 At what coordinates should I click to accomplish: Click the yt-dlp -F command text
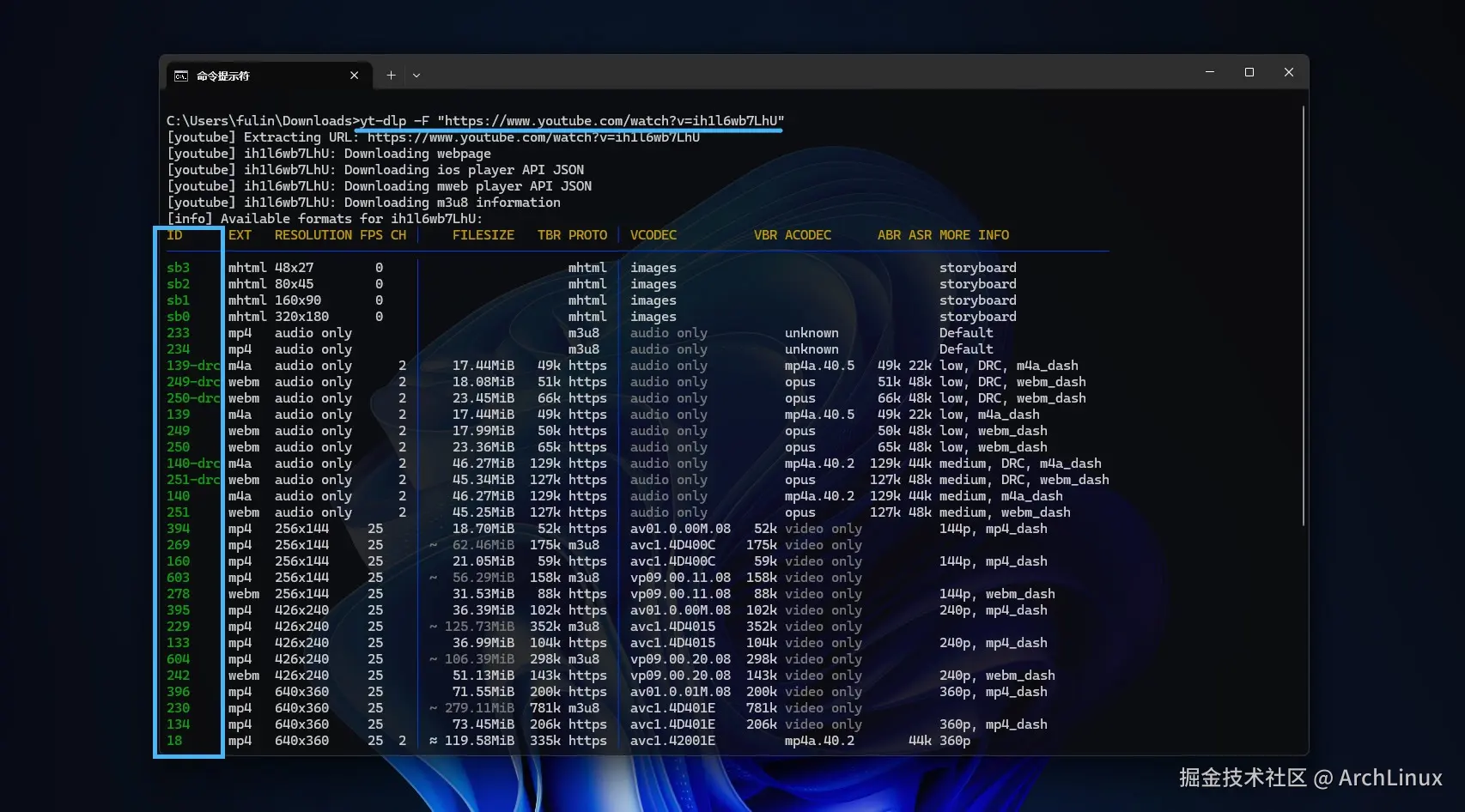pyautogui.click(x=572, y=121)
